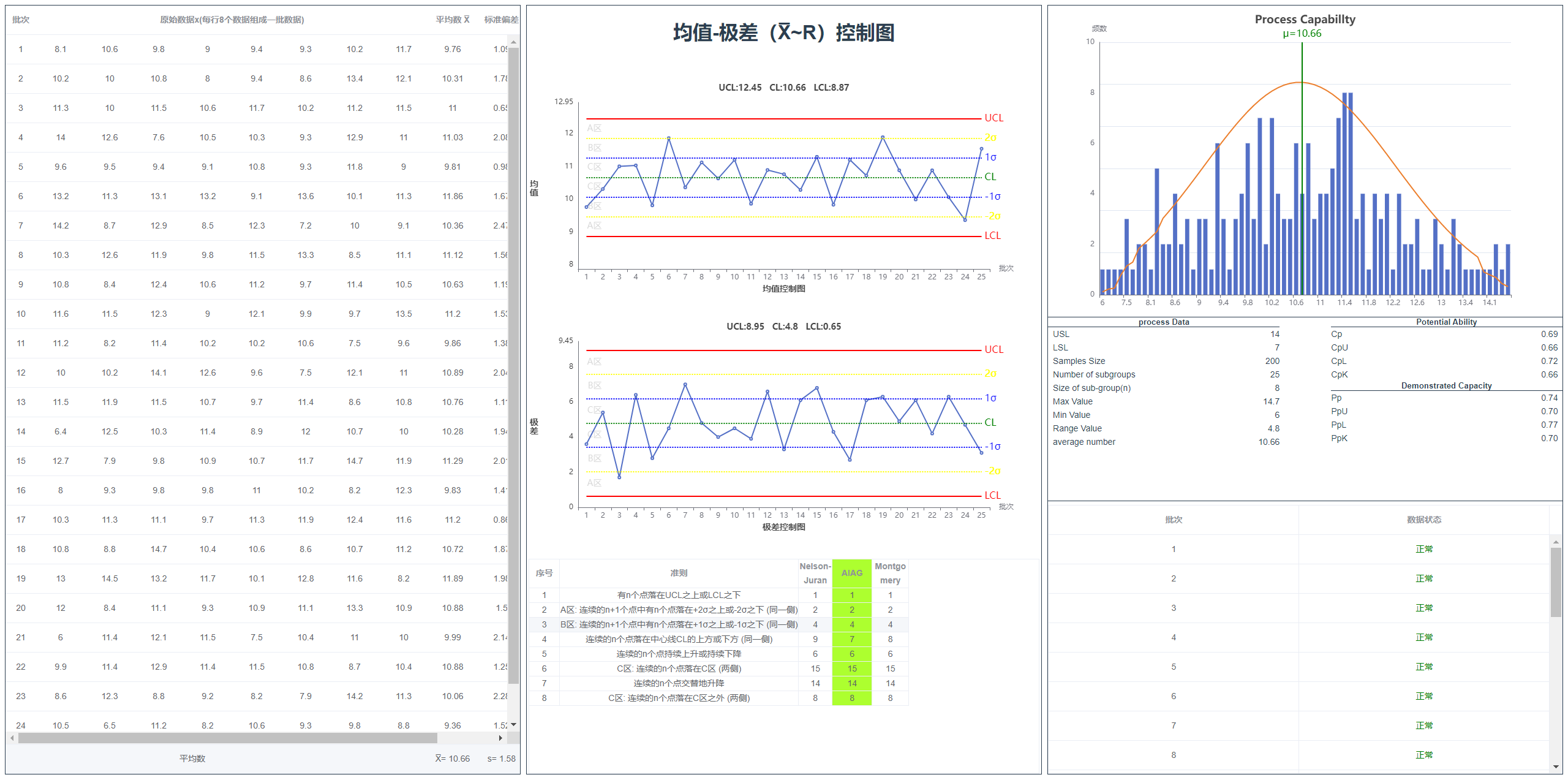Click the 数据状态 column header
This screenshot has width=1568, height=780.
point(1423,520)
